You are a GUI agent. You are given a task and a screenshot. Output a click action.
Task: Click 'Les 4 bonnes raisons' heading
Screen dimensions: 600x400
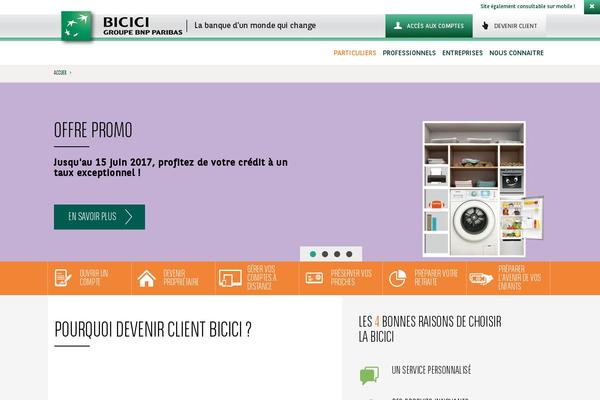[x=430, y=329]
